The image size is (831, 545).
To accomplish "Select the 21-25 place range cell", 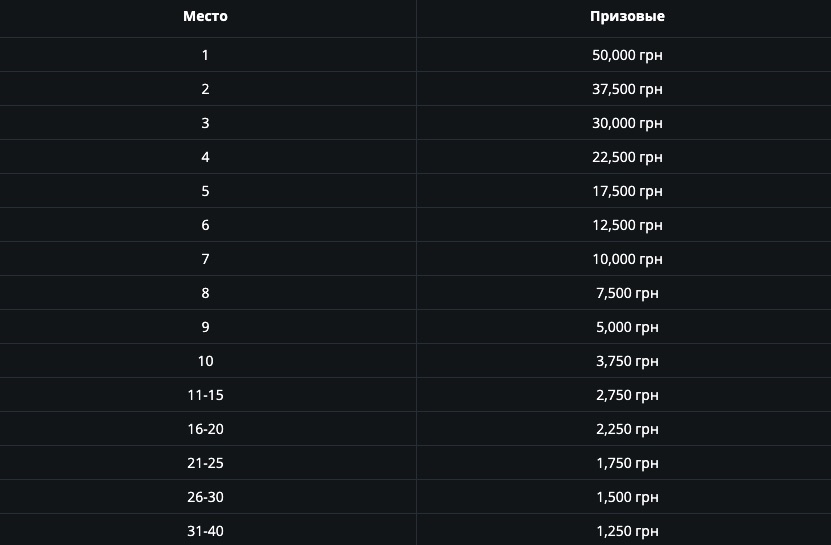I will [x=205, y=463].
